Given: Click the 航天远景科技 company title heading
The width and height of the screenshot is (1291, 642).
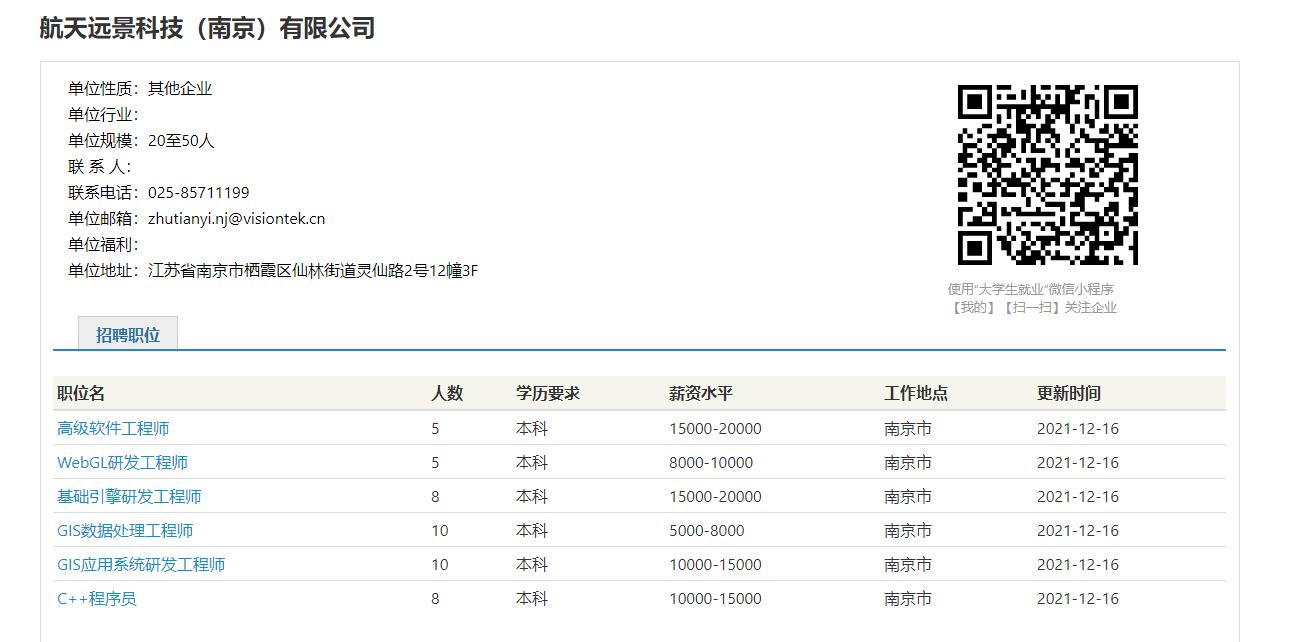Looking at the screenshot, I should (207, 28).
